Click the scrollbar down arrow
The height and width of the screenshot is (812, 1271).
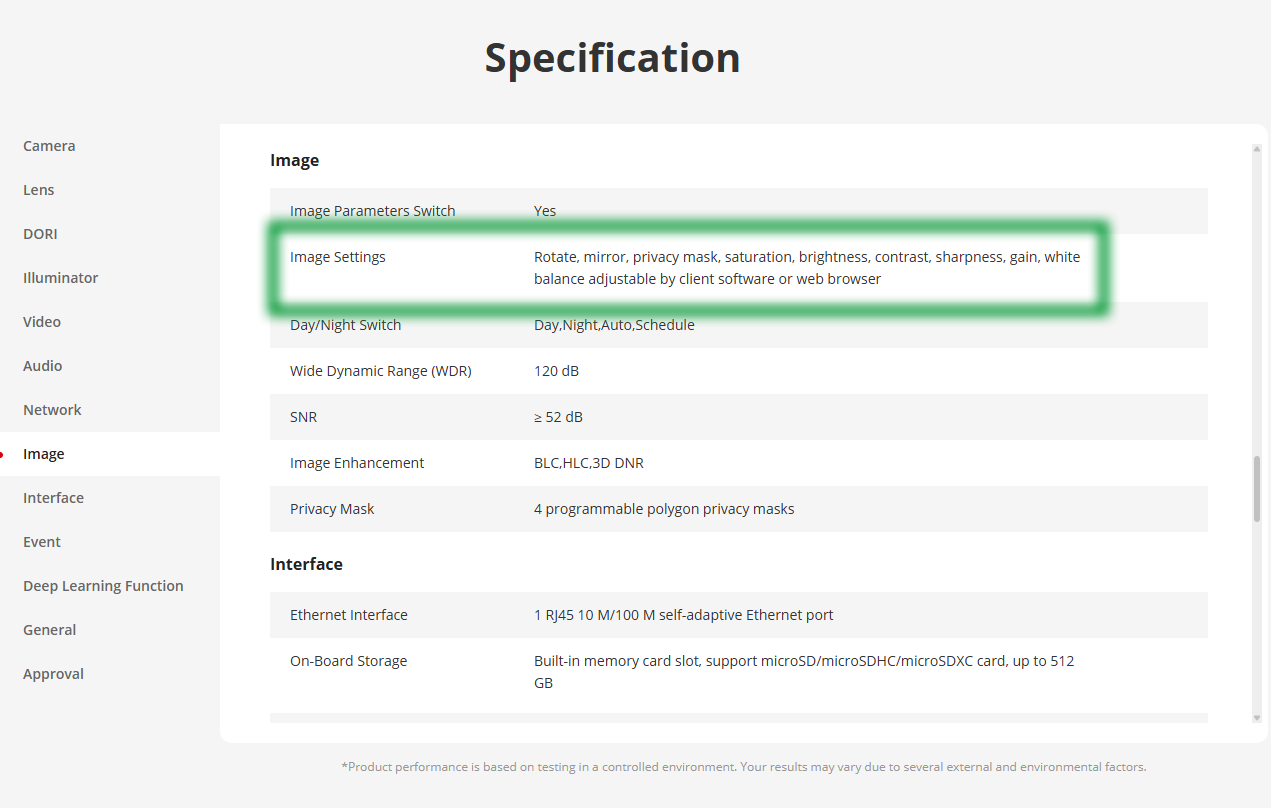1257,717
